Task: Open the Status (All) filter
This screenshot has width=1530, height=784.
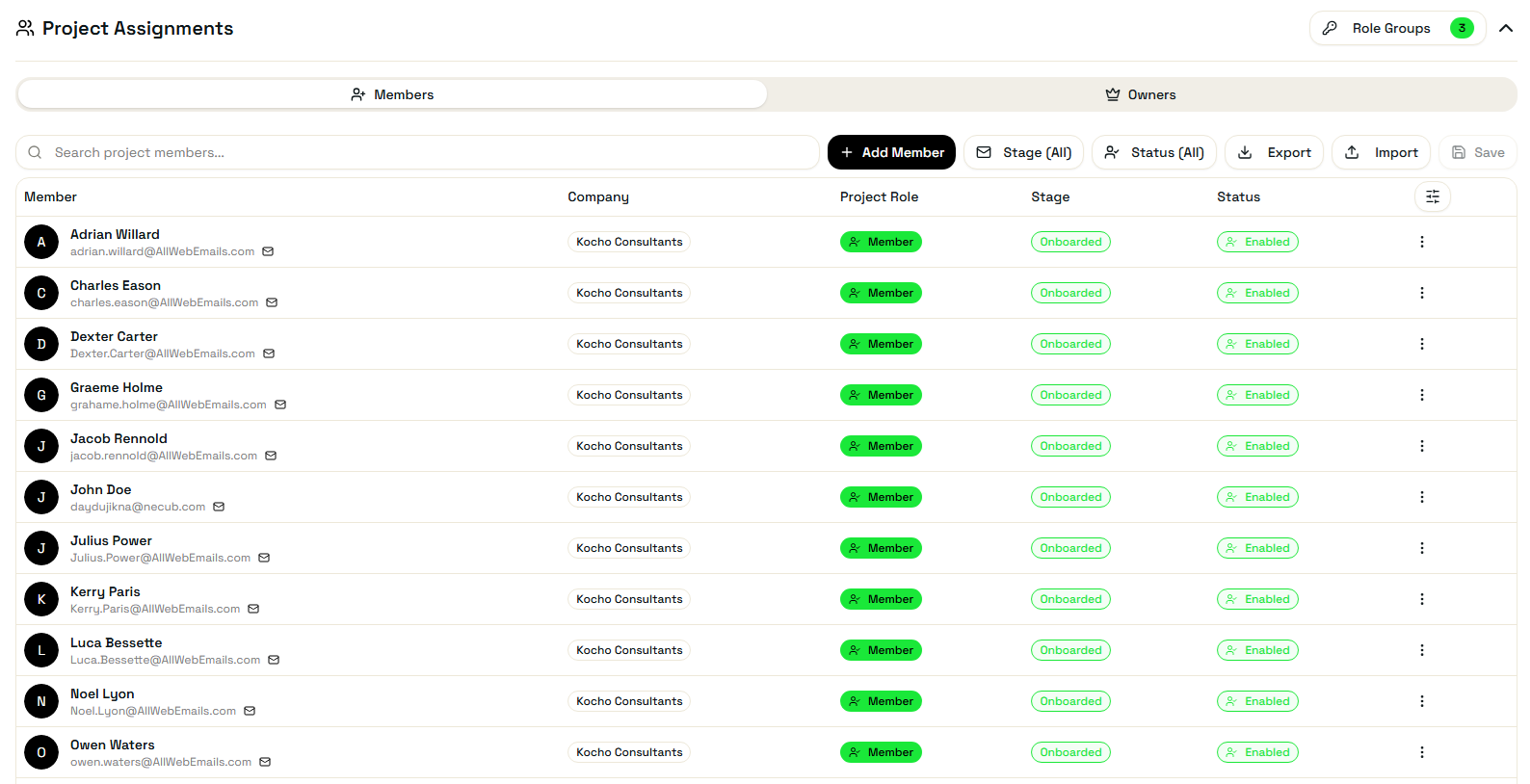Action: coord(1154,152)
